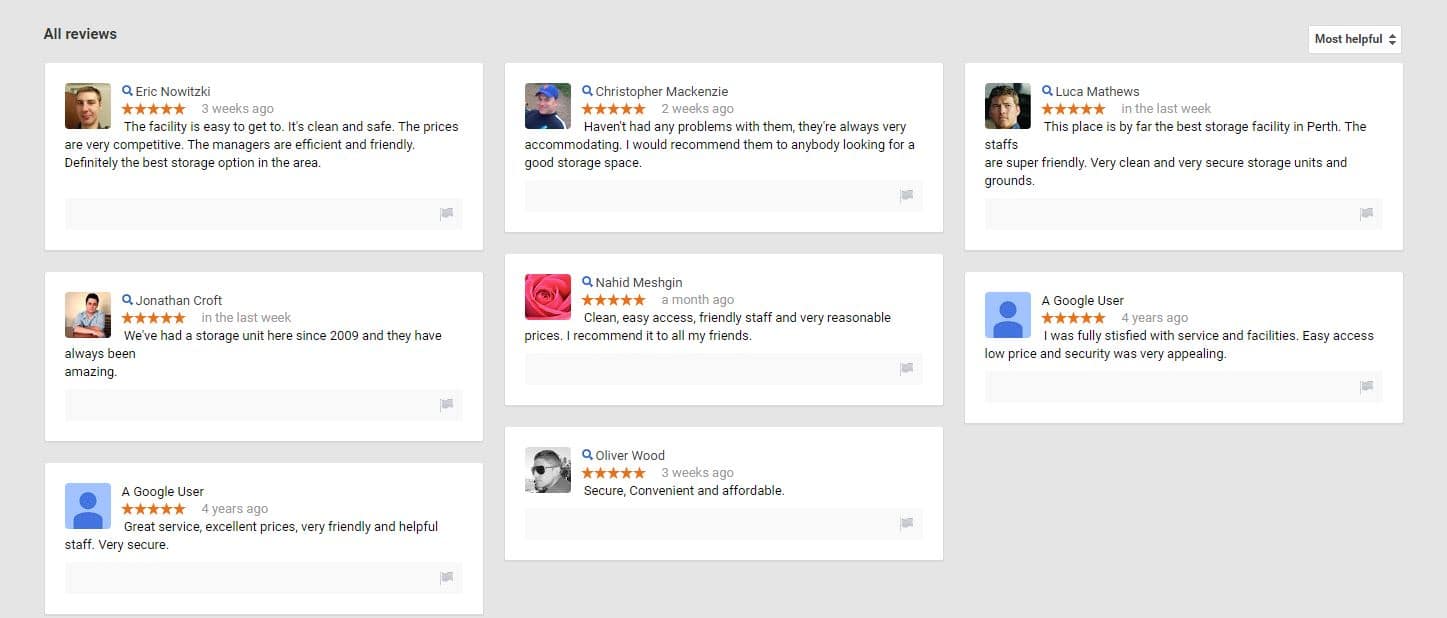Flag Eric Nowitzki's review
Image resolution: width=1447 pixels, height=618 pixels.
click(x=447, y=213)
